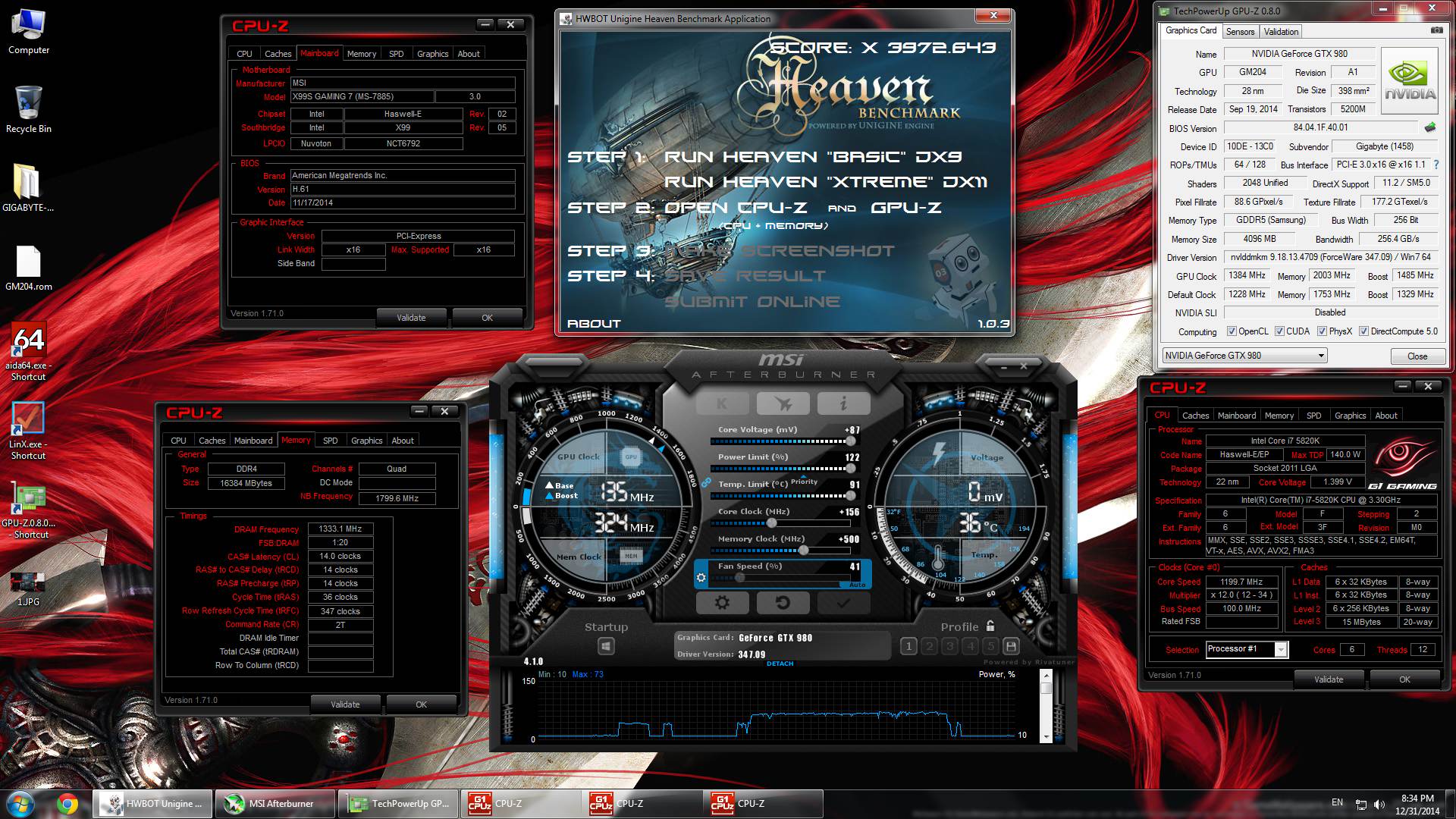Select profile slot 5 in Afterburner
This screenshot has height=819, width=1456.
click(990, 646)
